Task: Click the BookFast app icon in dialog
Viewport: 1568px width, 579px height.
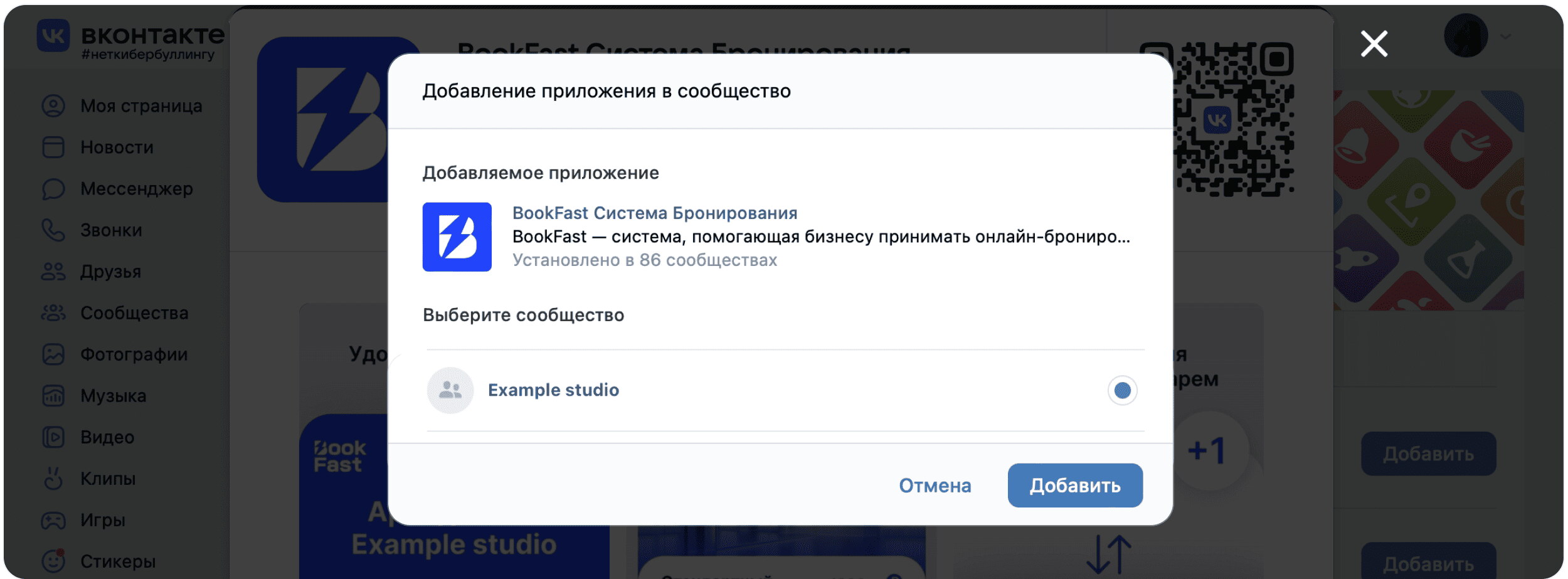Action: click(457, 237)
